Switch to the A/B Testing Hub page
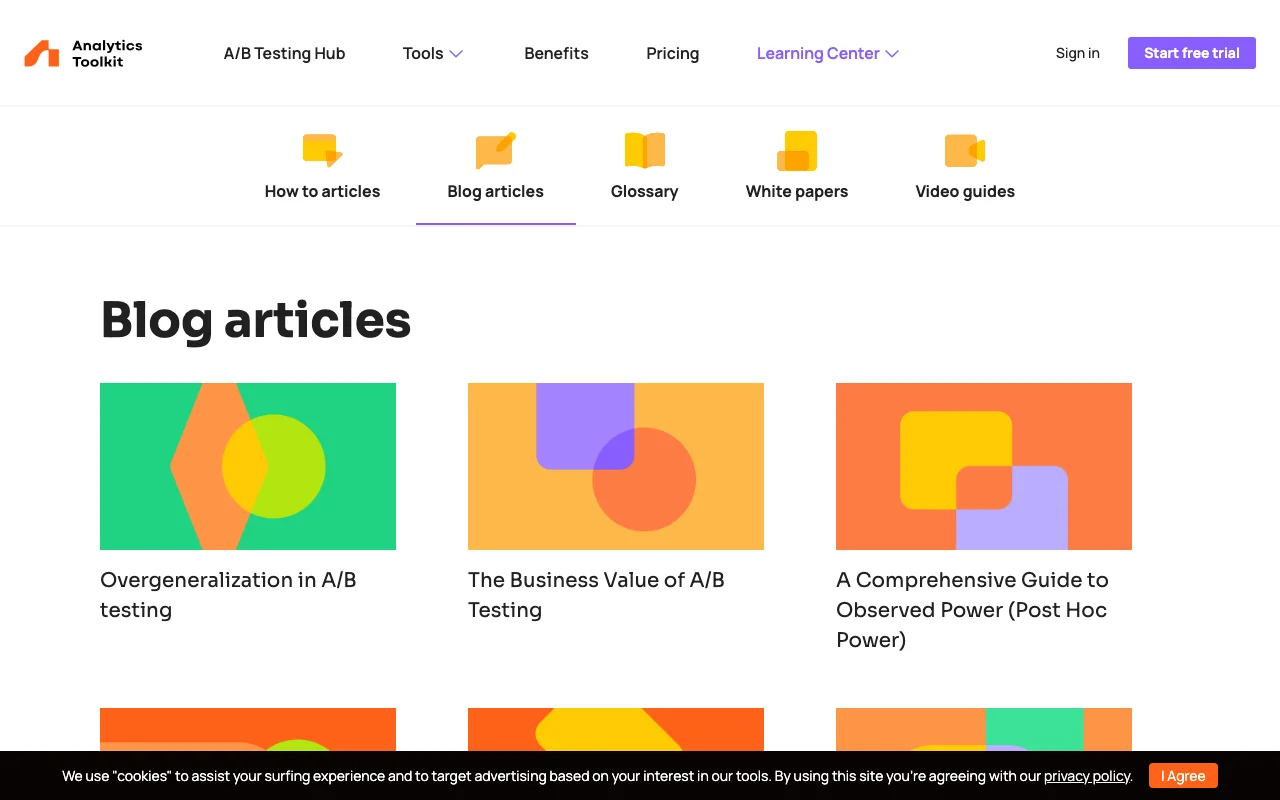This screenshot has width=1280, height=800. (x=284, y=53)
